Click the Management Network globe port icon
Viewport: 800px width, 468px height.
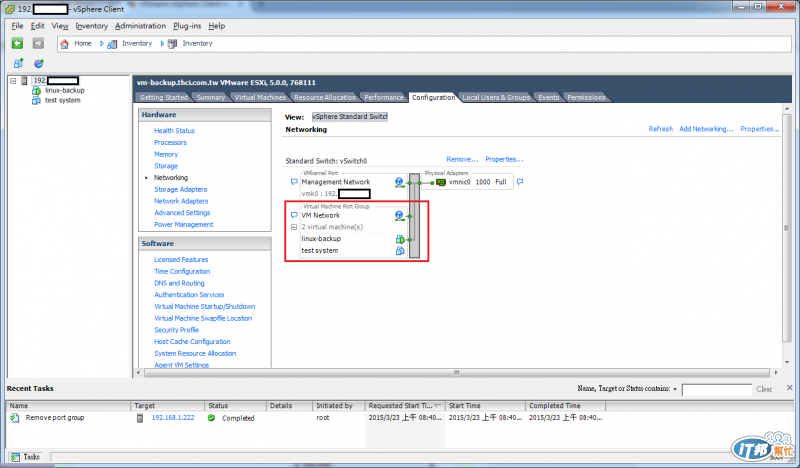point(399,182)
